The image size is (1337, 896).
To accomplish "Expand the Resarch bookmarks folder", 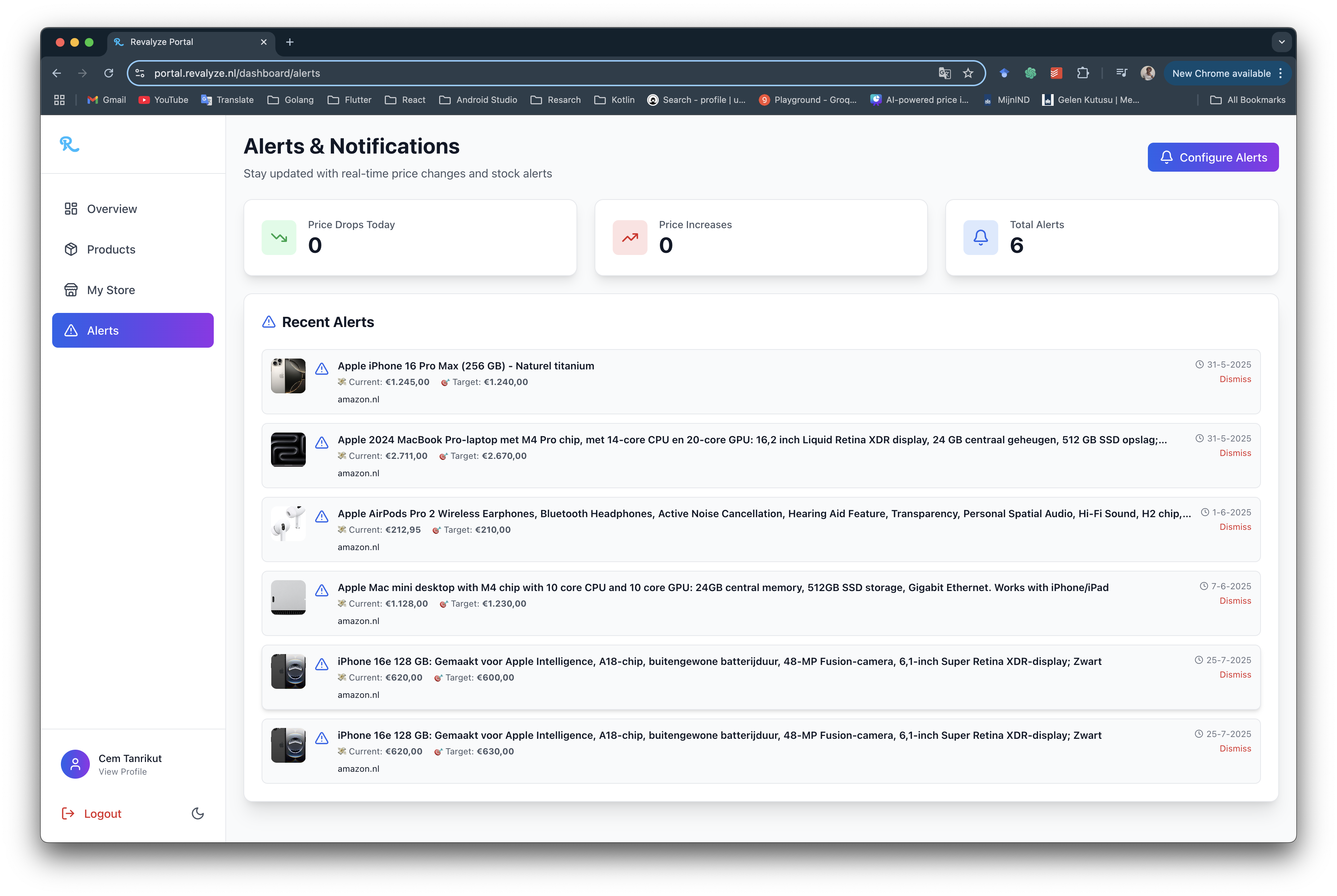I will 555,100.
